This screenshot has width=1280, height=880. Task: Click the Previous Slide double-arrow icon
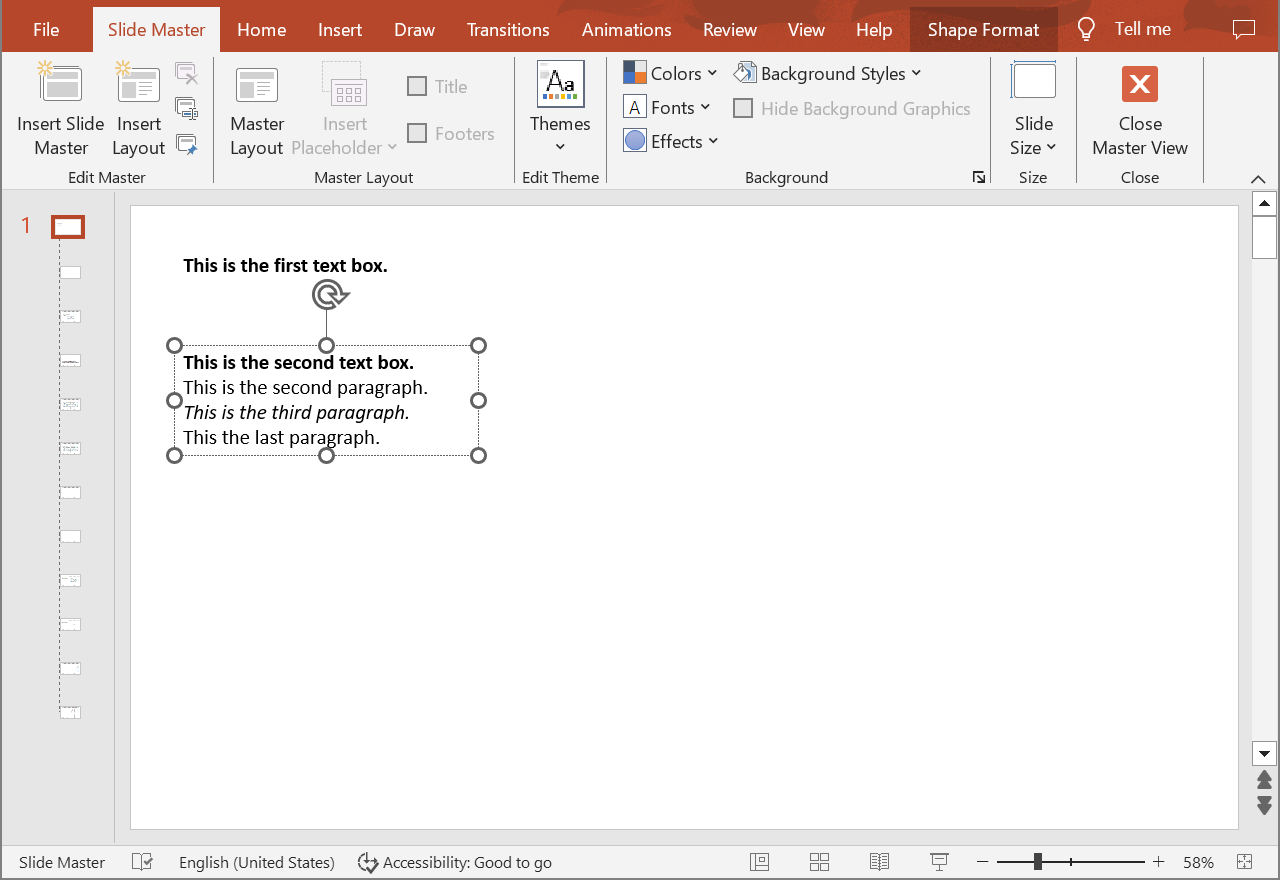pos(1264,780)
